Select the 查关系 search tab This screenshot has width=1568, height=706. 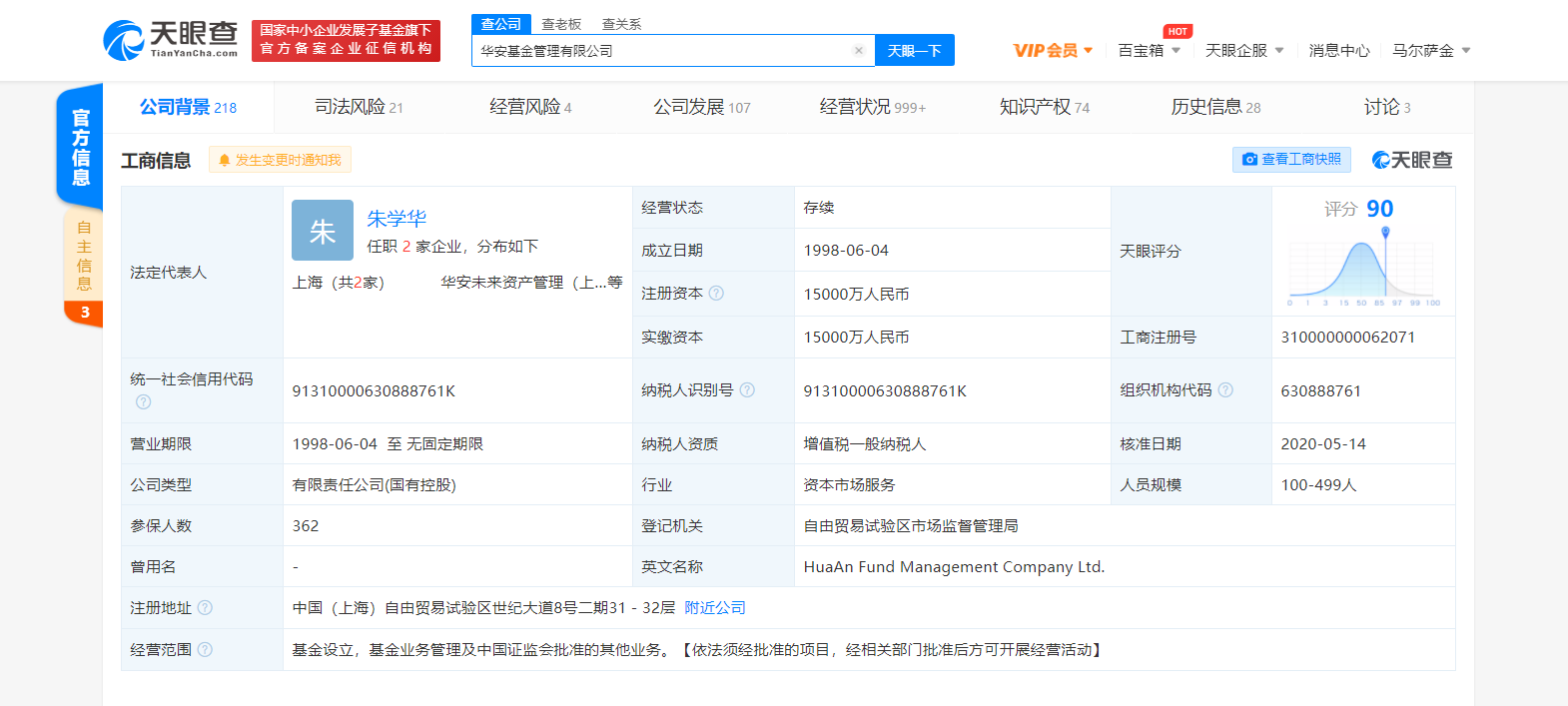click(x=621, y=24)
